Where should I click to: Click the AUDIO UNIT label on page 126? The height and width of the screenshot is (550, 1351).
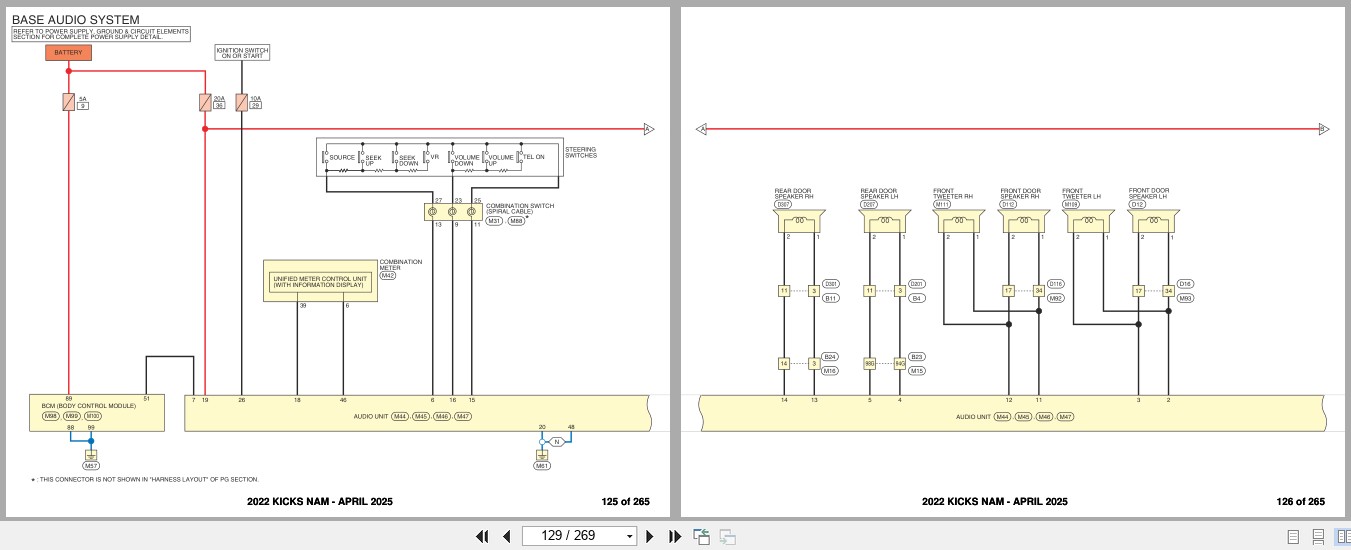point(972,416)
